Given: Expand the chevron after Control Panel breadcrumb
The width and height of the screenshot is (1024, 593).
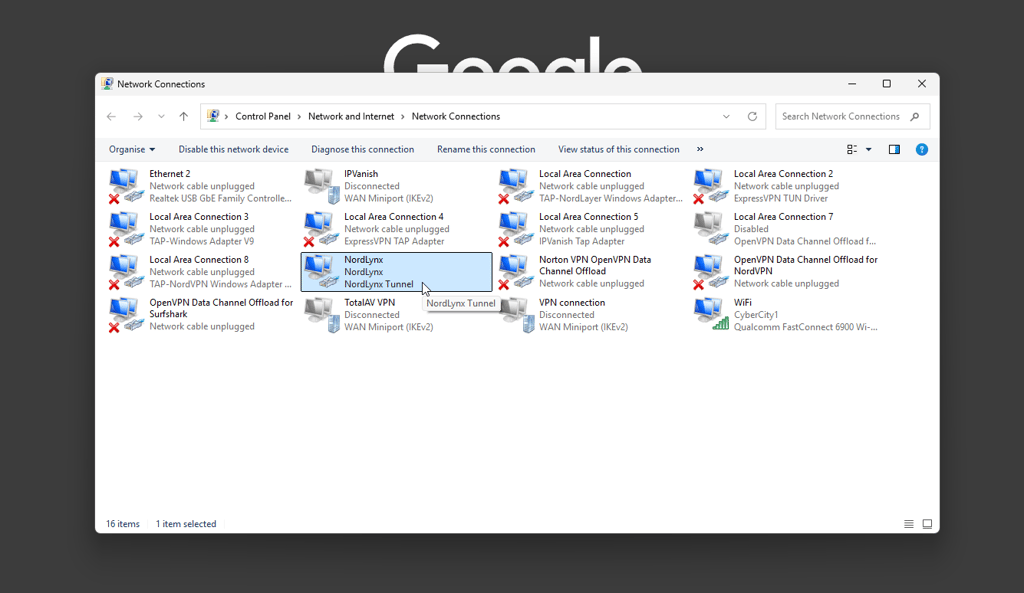Looking at the screenshot, I should [x=299, y=116].
